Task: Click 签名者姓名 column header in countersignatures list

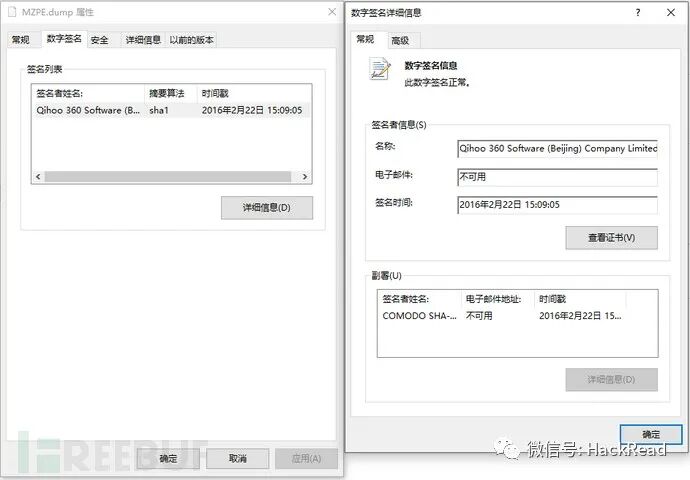Action: (419, 299)
